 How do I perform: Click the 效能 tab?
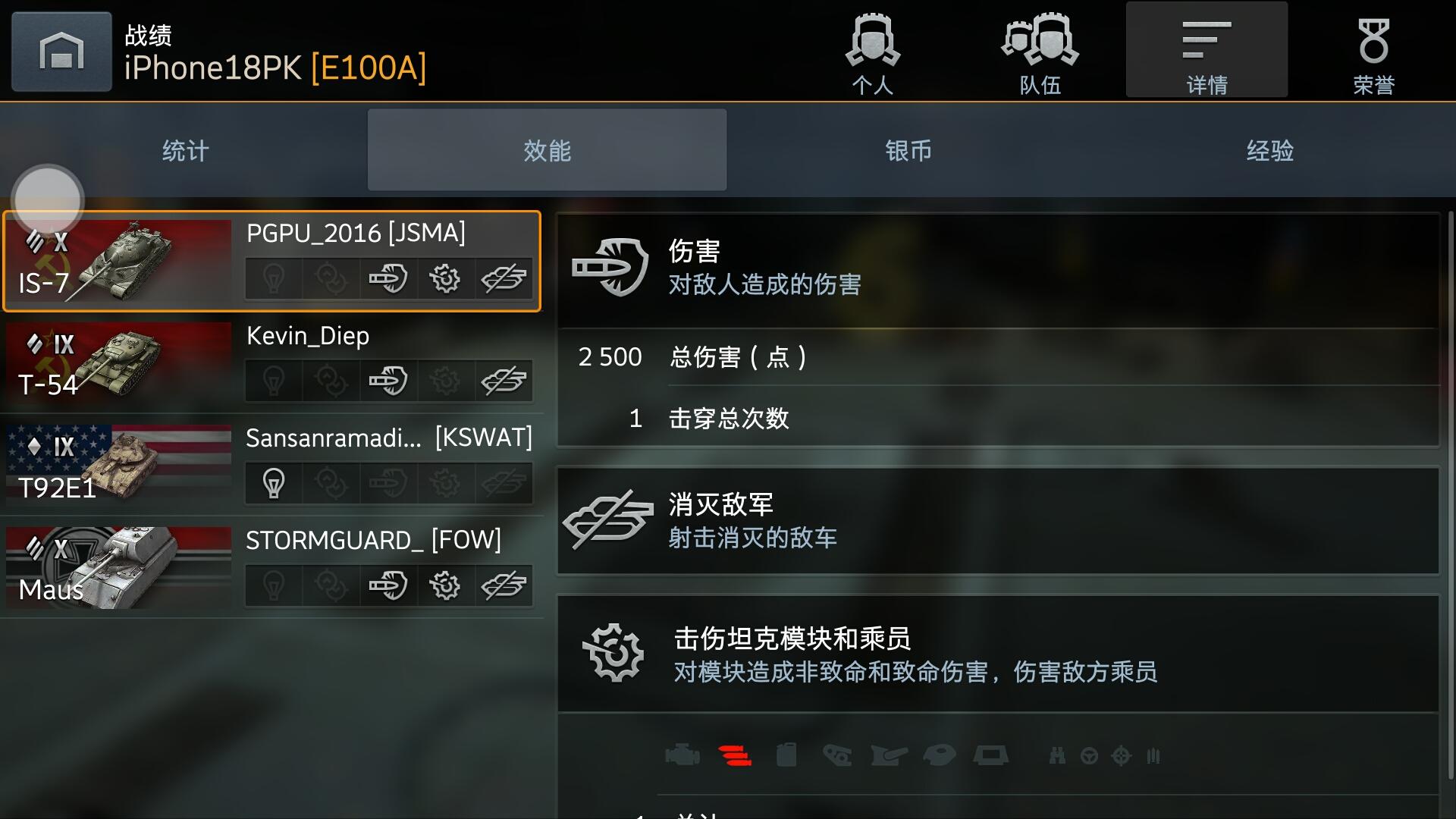[x=547, y=150]
